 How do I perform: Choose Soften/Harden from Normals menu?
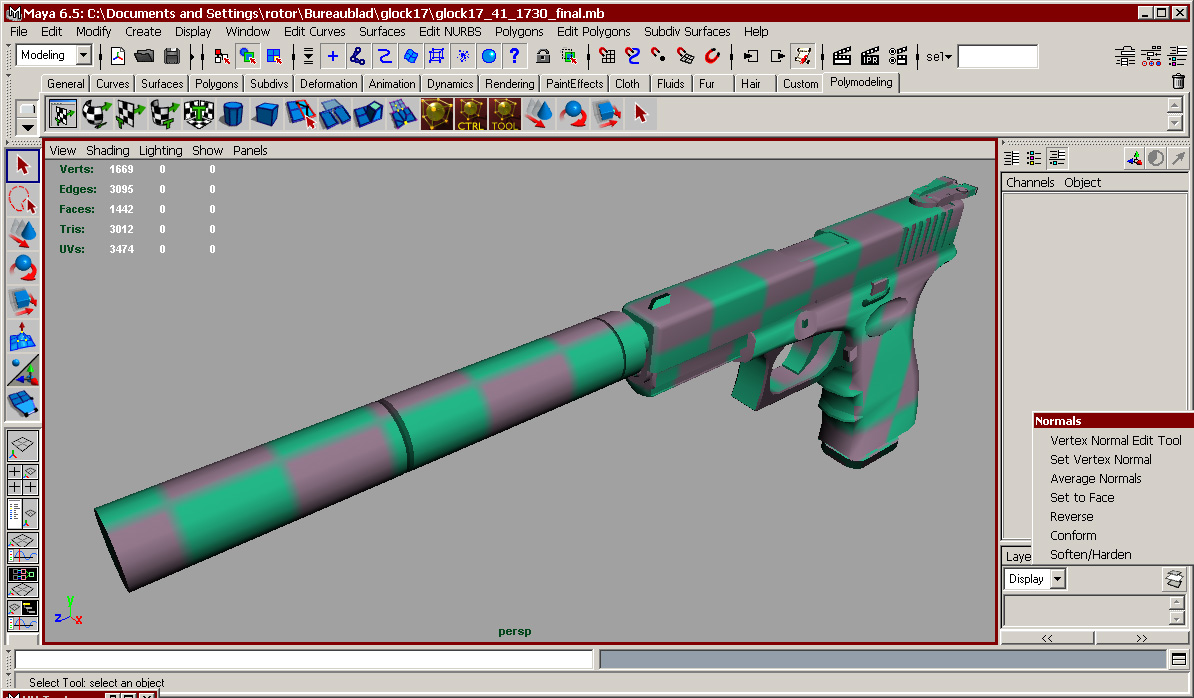point(1090,554)
